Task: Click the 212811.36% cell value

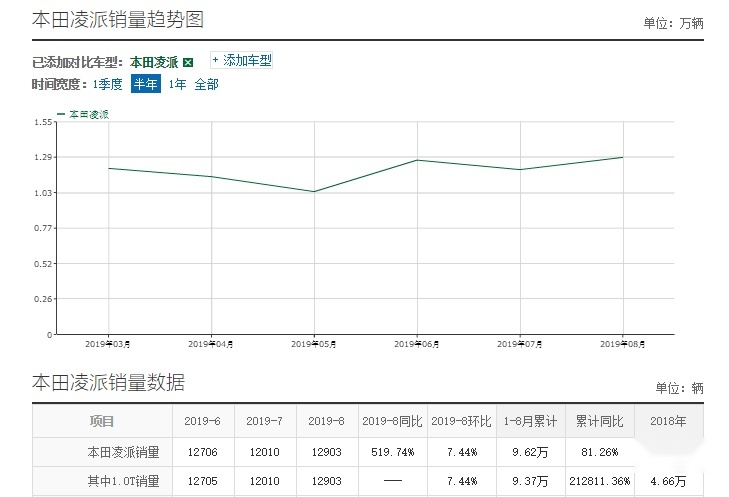Action: click(x=600, y=481)
